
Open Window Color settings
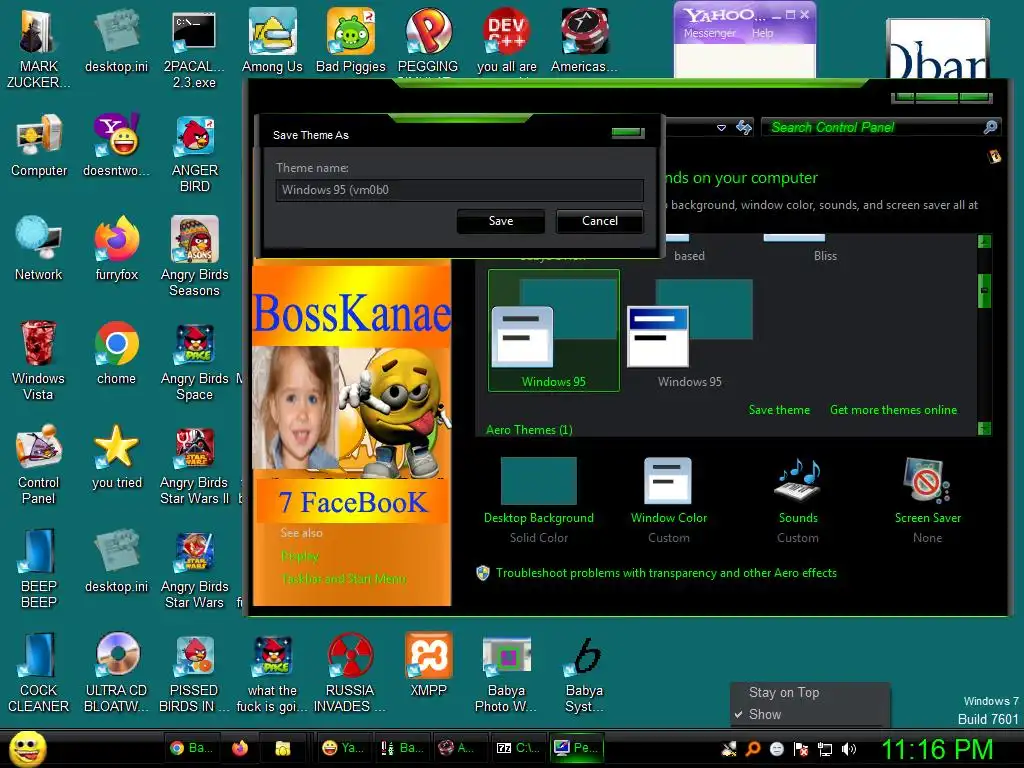point(669,501)
